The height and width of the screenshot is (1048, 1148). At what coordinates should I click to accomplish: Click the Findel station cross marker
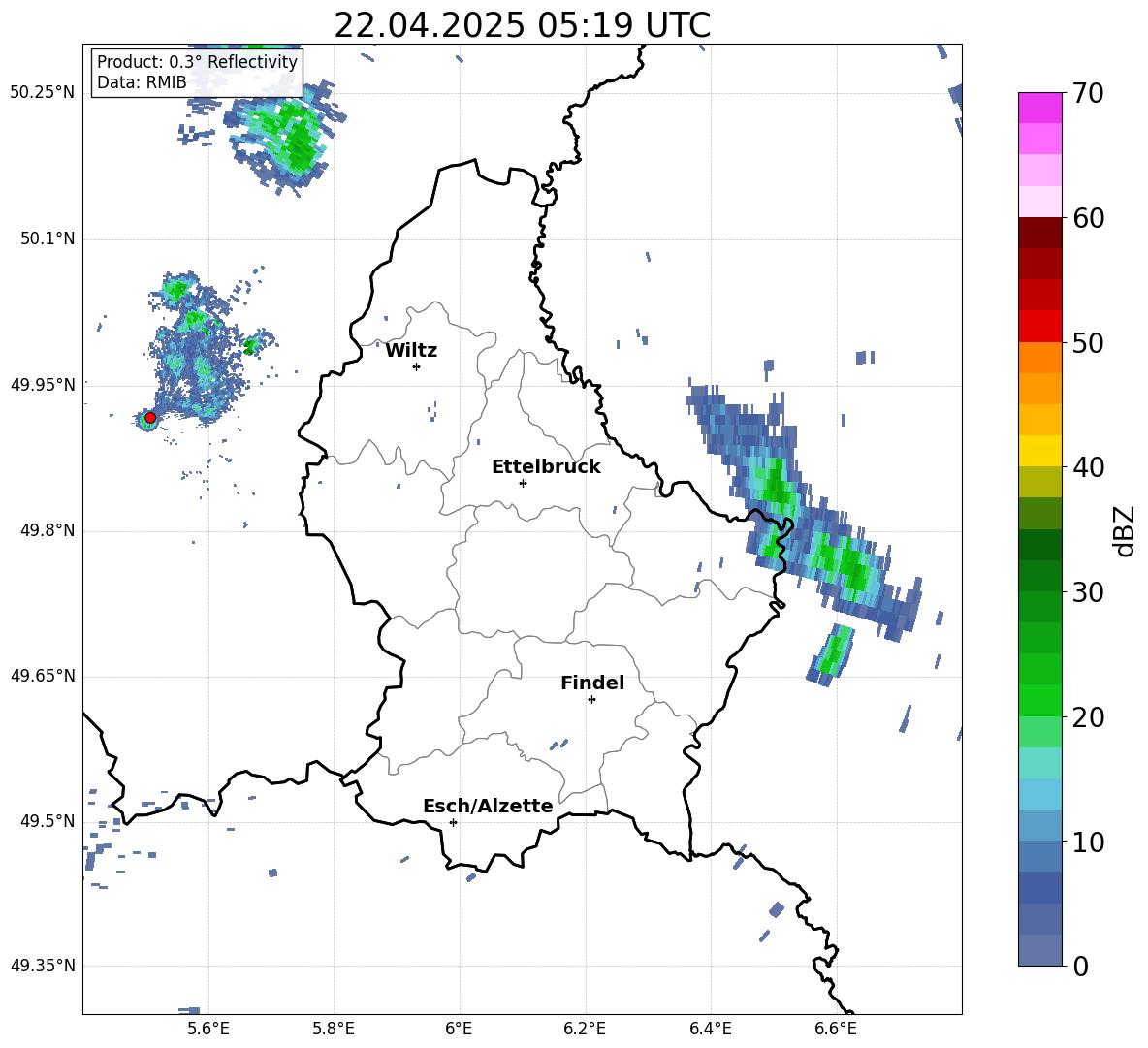click(x=591, y=700)
